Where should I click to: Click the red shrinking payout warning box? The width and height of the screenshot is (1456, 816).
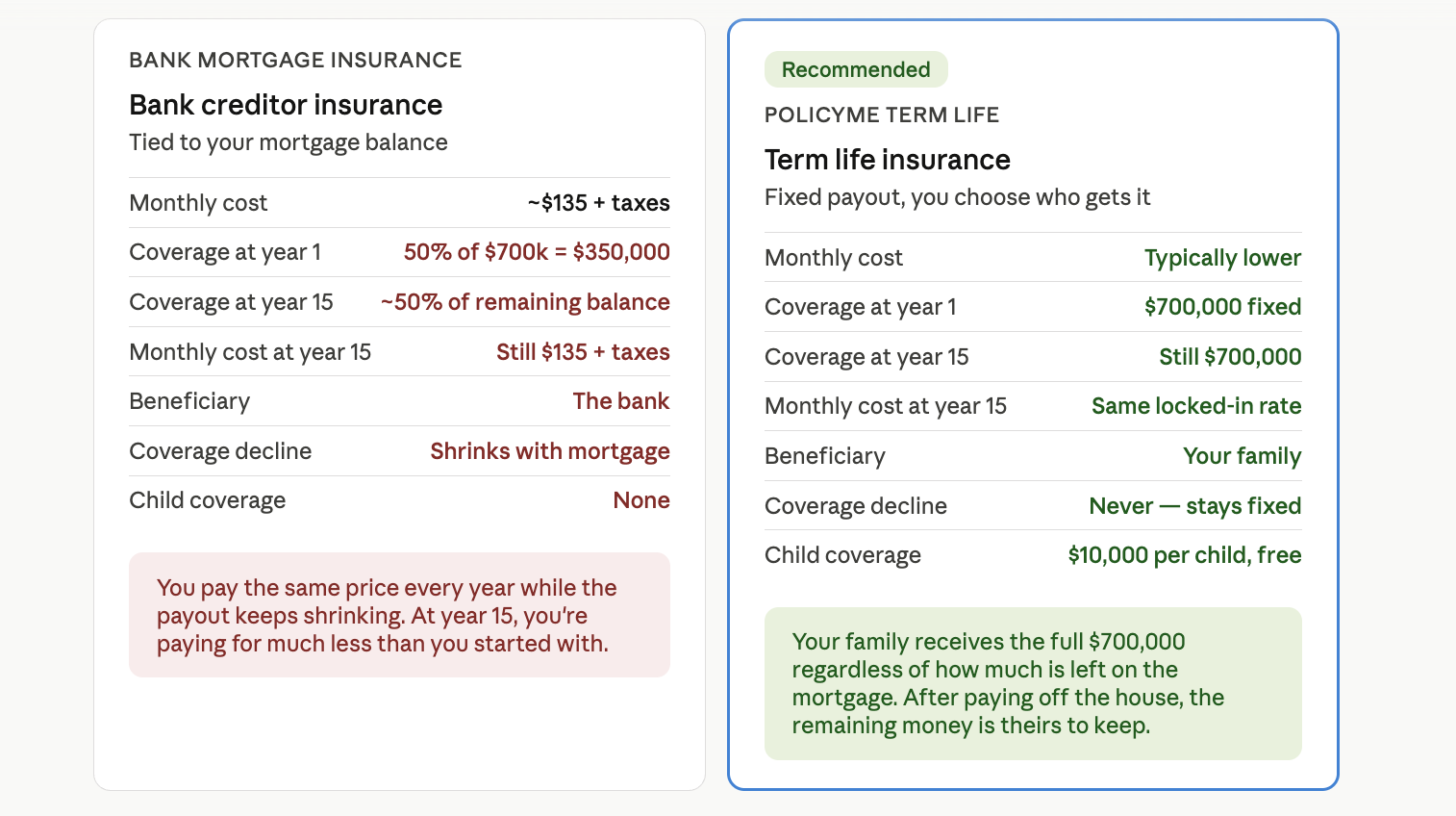(x=399, y=615)
